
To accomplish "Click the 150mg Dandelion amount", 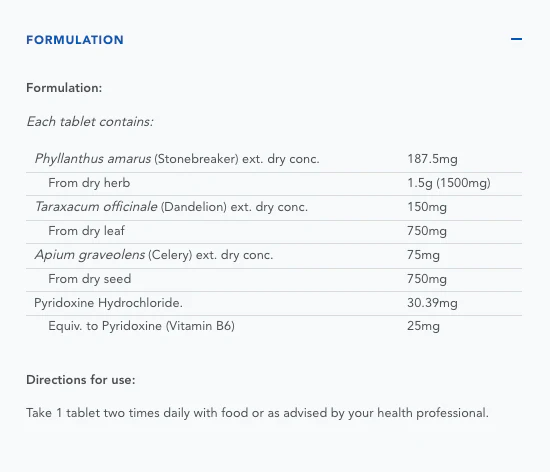I will (x=427, y=207).
